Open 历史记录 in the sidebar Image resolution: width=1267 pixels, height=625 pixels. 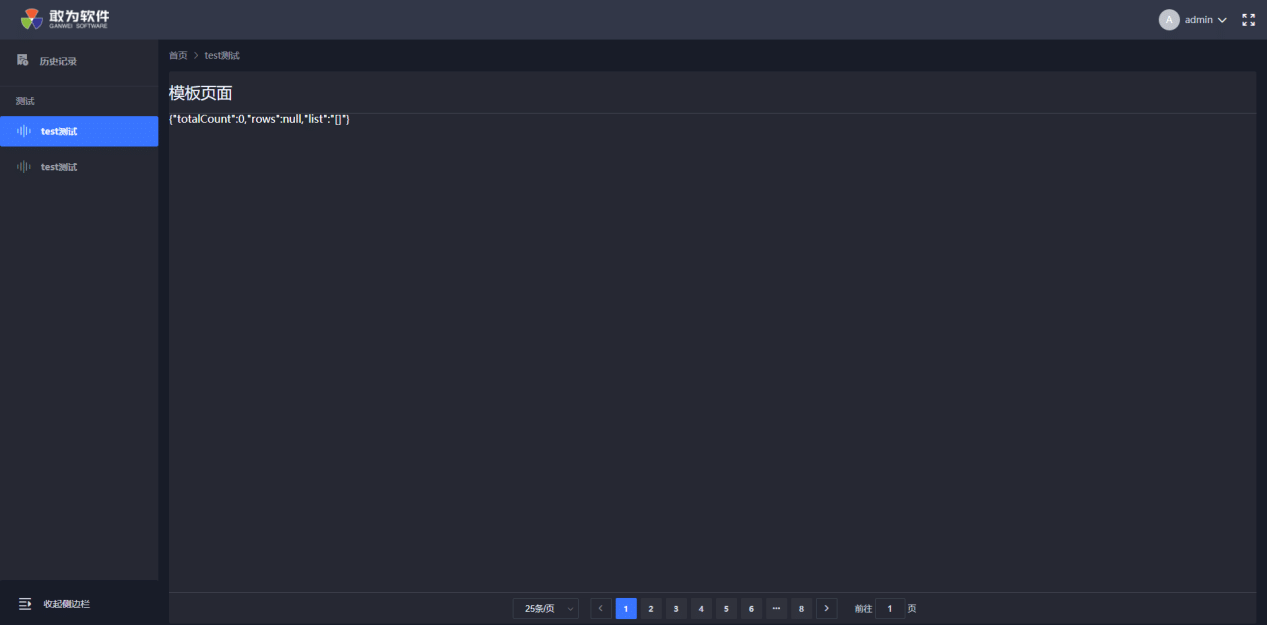(x=79, y=61)
